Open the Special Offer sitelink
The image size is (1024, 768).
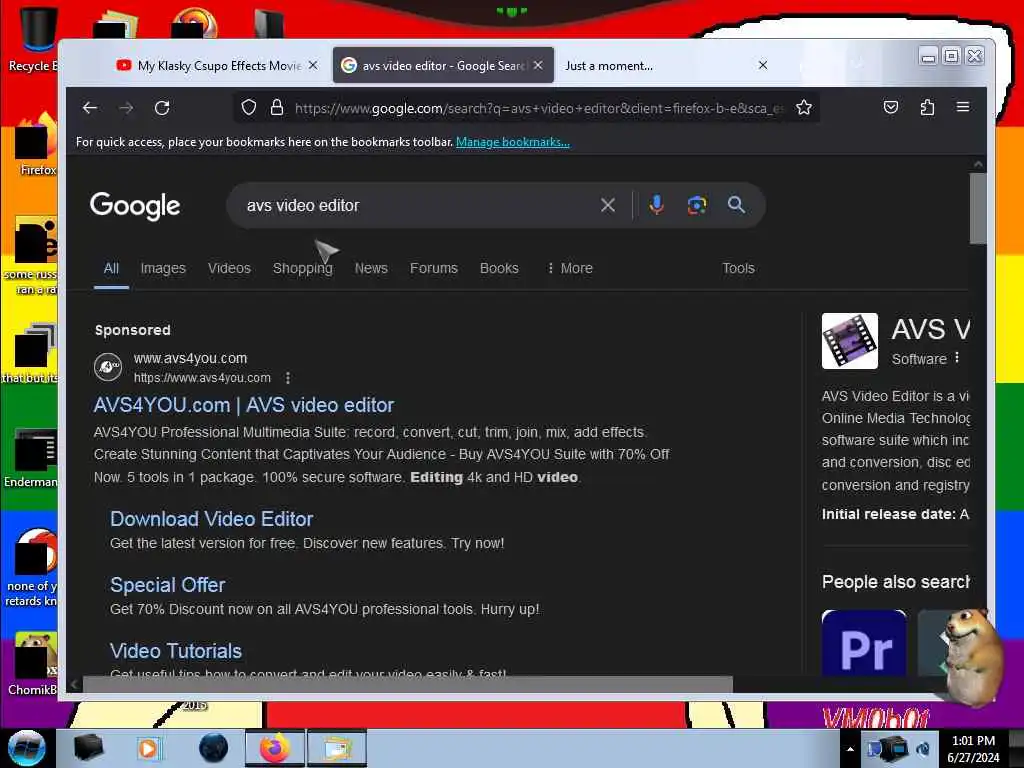pyautogui.click(x=168, y=585)
